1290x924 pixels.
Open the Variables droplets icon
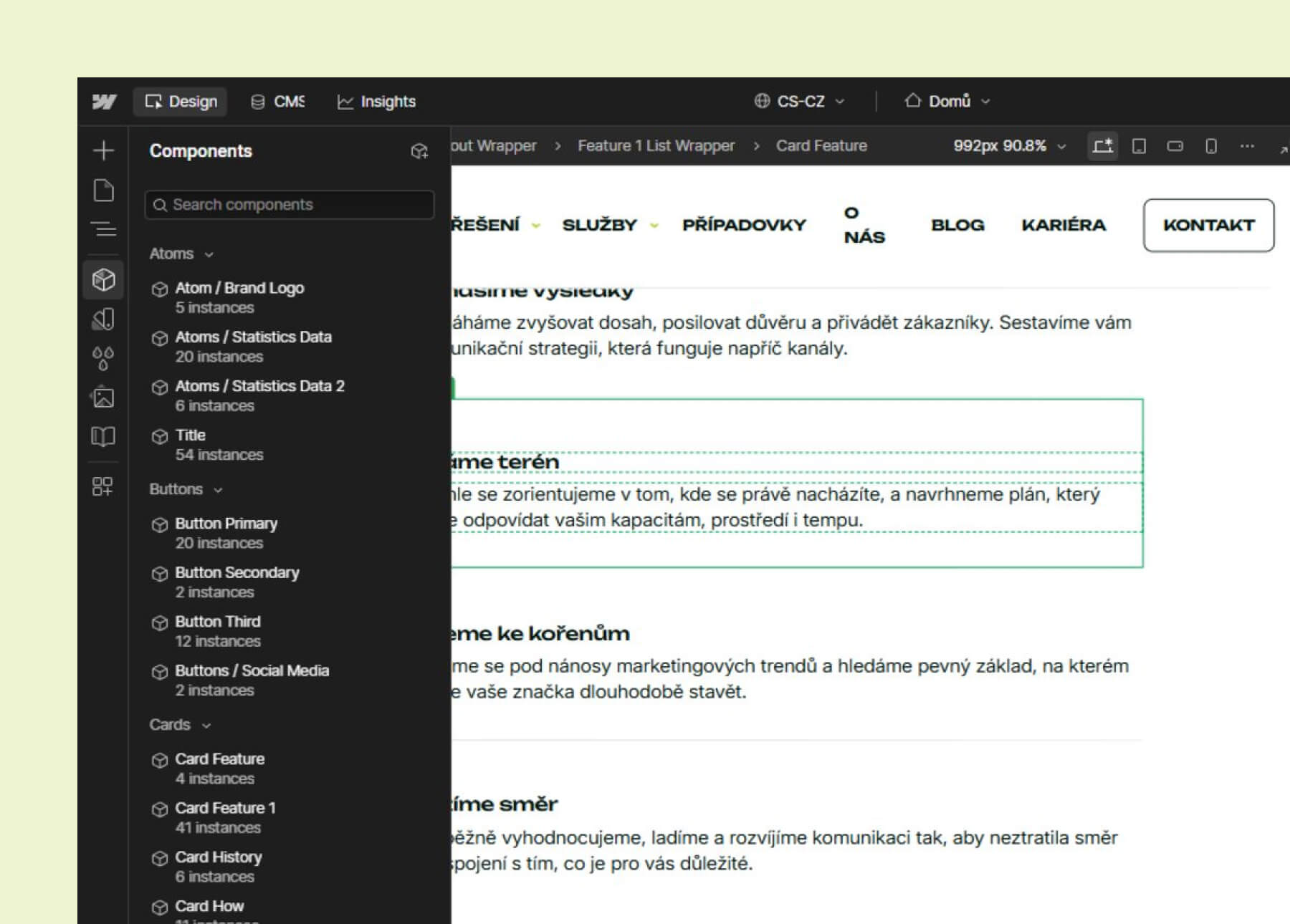(x=104, y=358)
